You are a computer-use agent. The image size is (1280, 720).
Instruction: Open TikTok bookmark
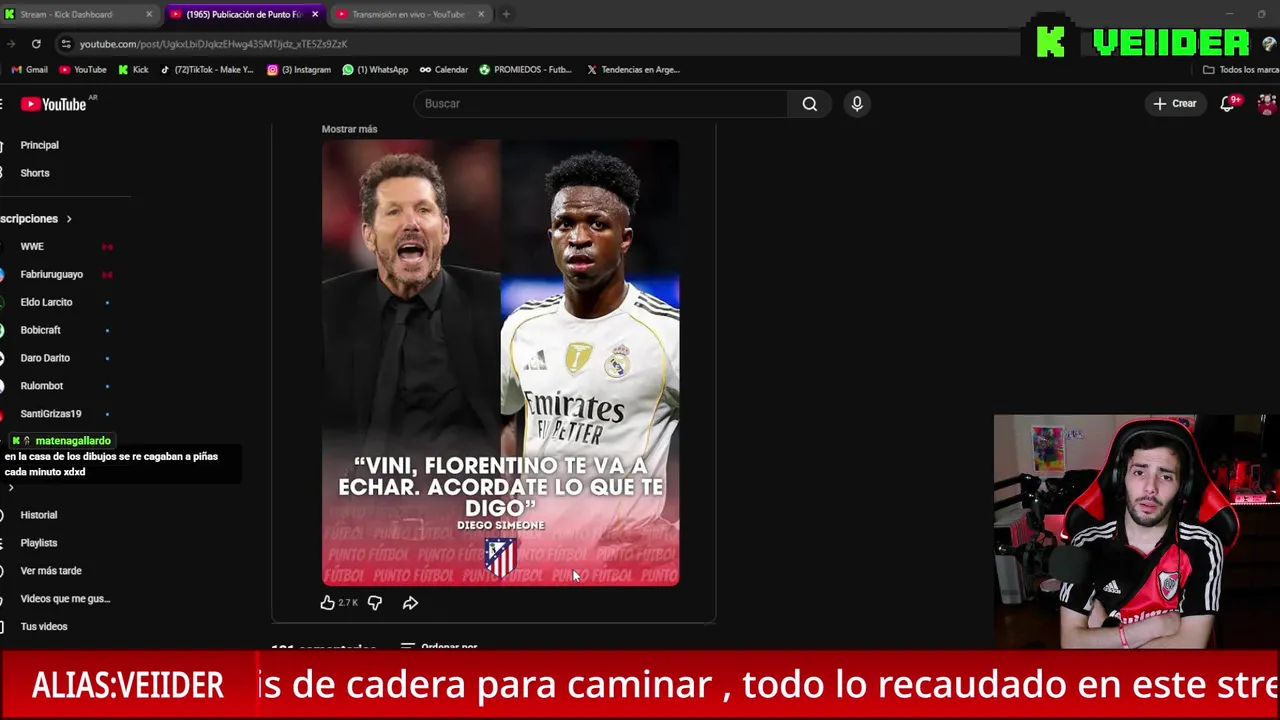[x=207, y=70]
